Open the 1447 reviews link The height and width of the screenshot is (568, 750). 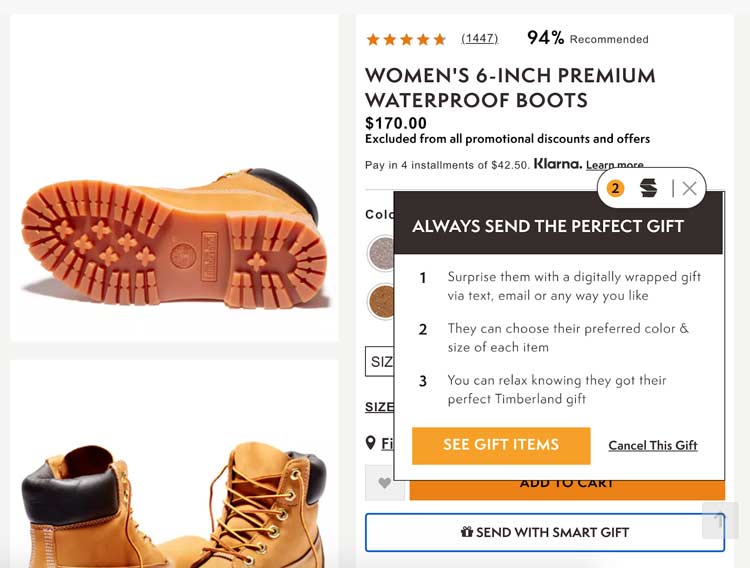click(479, 39)
